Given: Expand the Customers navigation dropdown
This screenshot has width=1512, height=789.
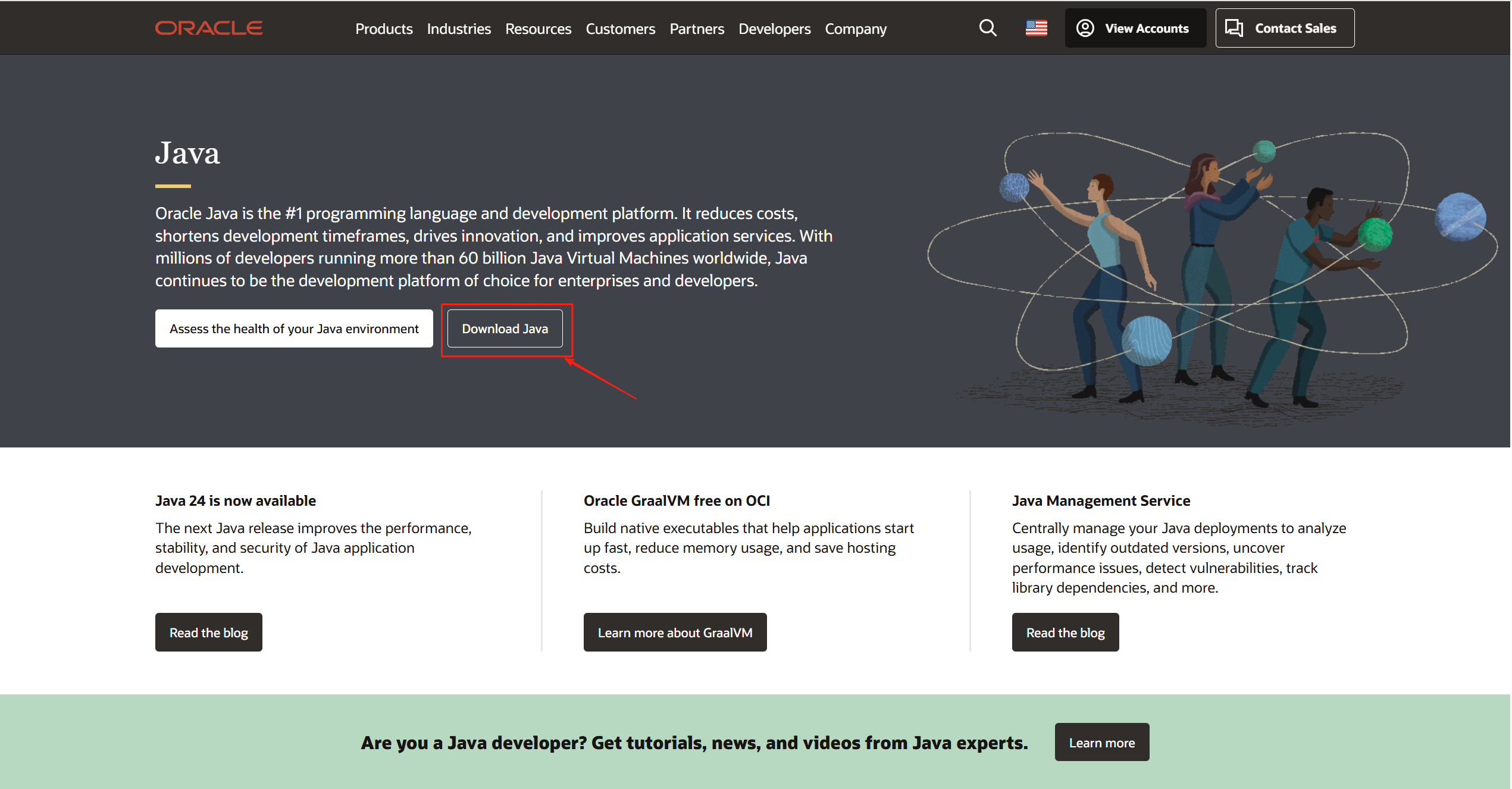Looking at the screenshot, I should pos(620,29).
